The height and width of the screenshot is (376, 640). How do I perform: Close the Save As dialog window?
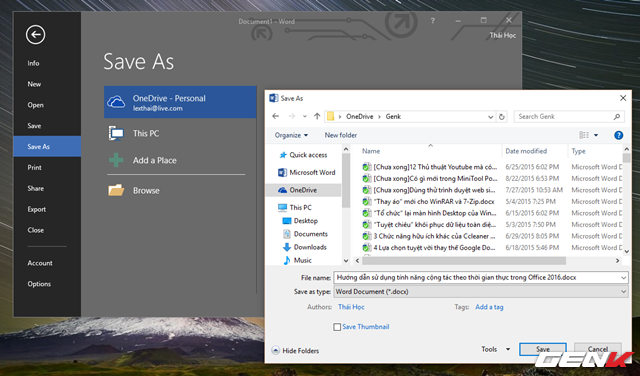pyautogui.click(x=623, y=98)
